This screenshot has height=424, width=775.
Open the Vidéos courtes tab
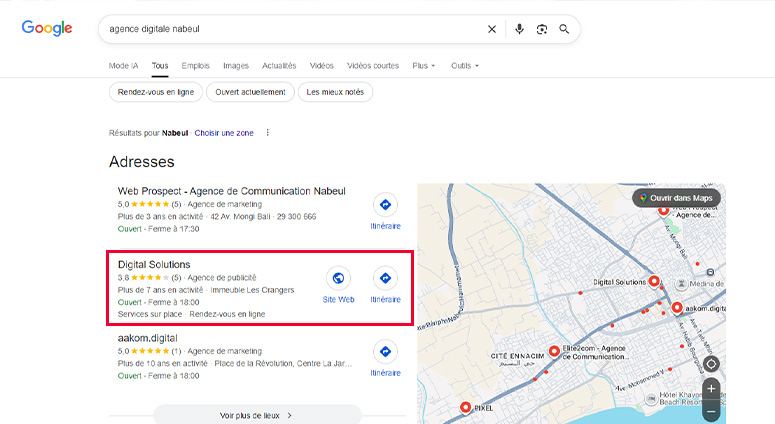pos(373,66)
